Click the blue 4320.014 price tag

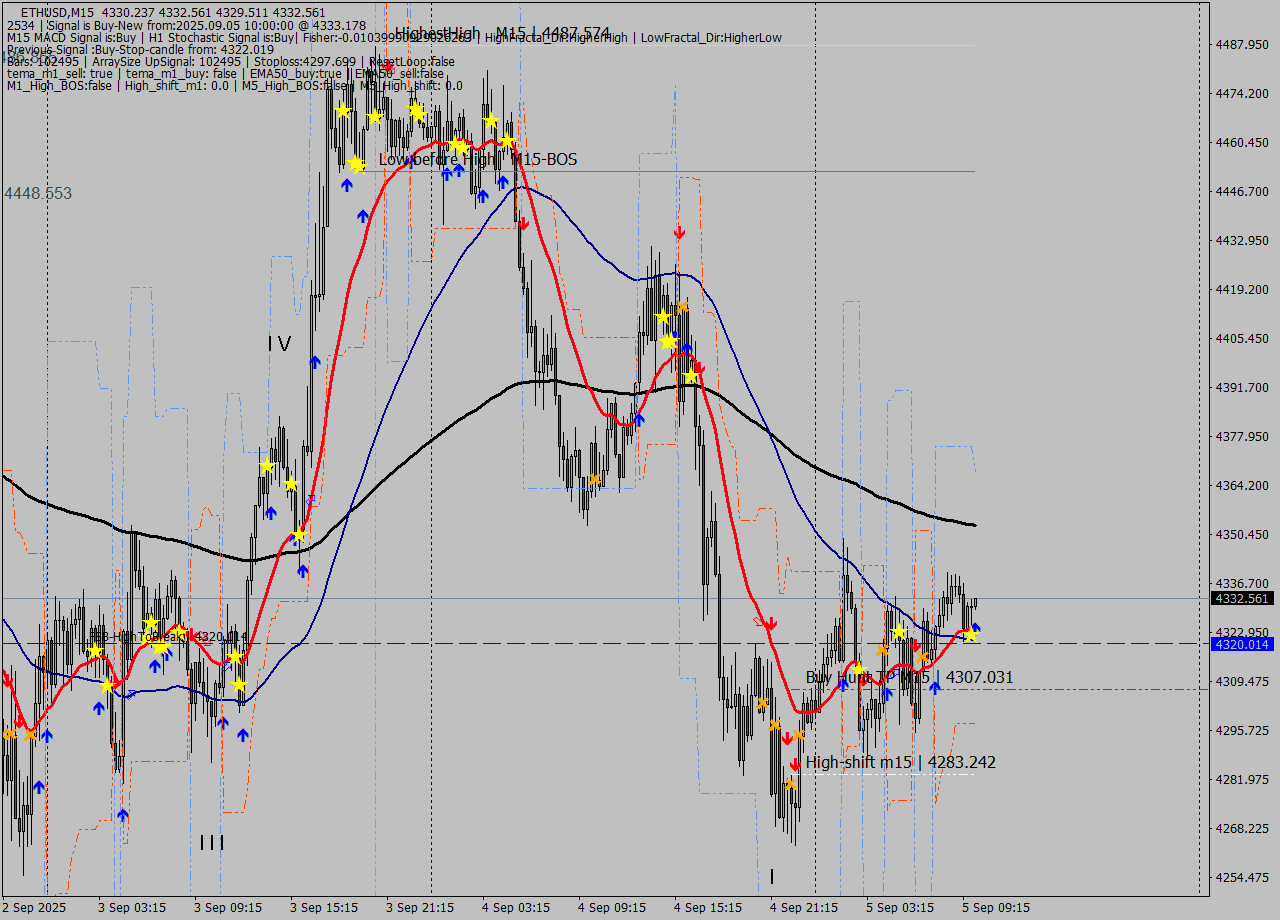(1241, 644)
